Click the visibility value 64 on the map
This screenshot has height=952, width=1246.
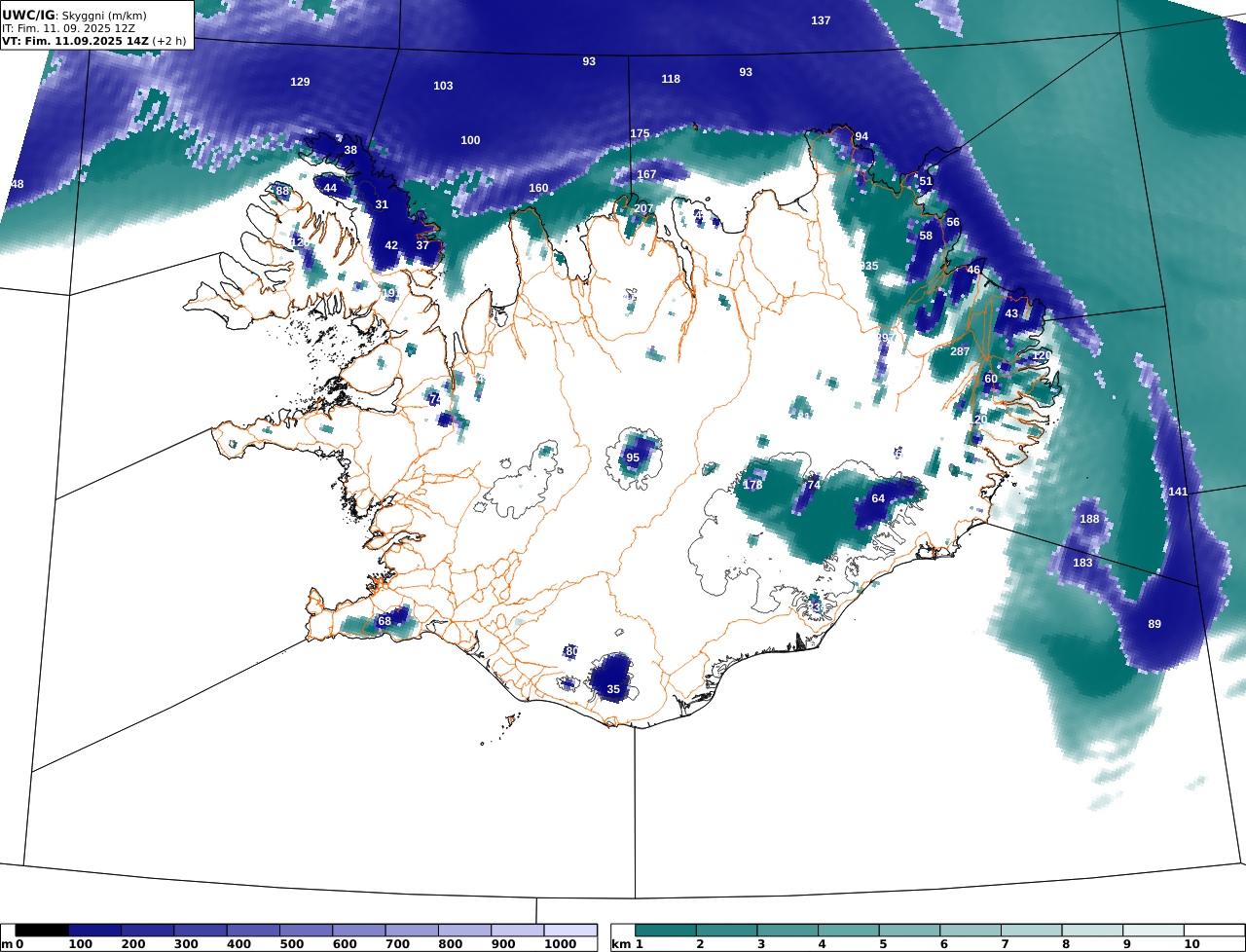coord(878,498)
